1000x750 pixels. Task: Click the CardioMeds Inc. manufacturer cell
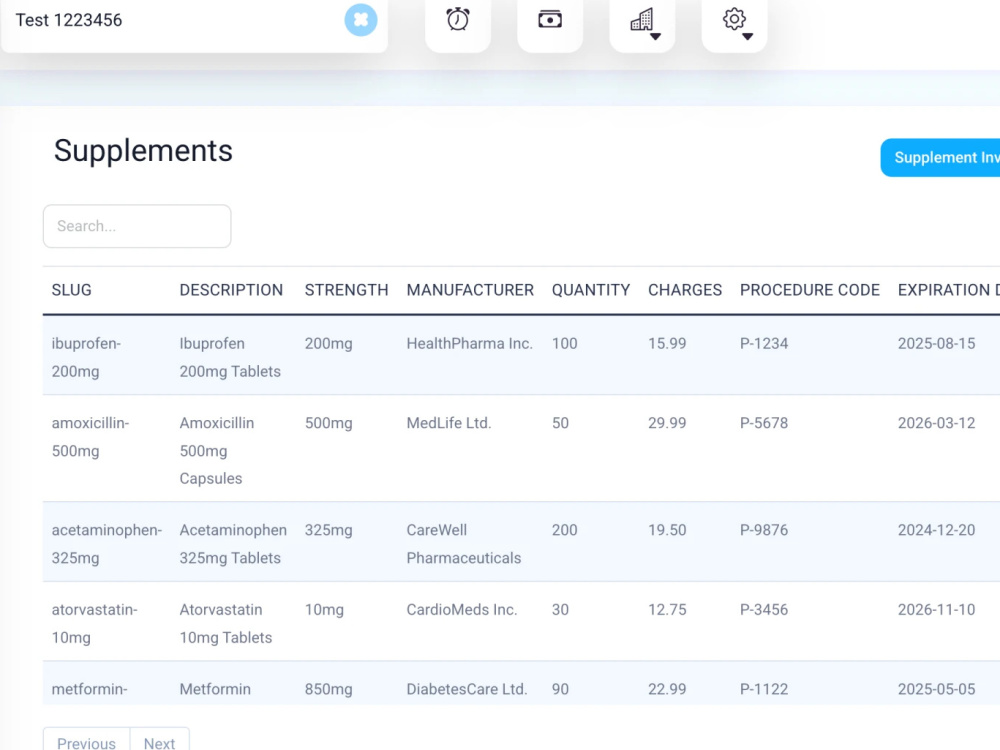tap(462, 610)
